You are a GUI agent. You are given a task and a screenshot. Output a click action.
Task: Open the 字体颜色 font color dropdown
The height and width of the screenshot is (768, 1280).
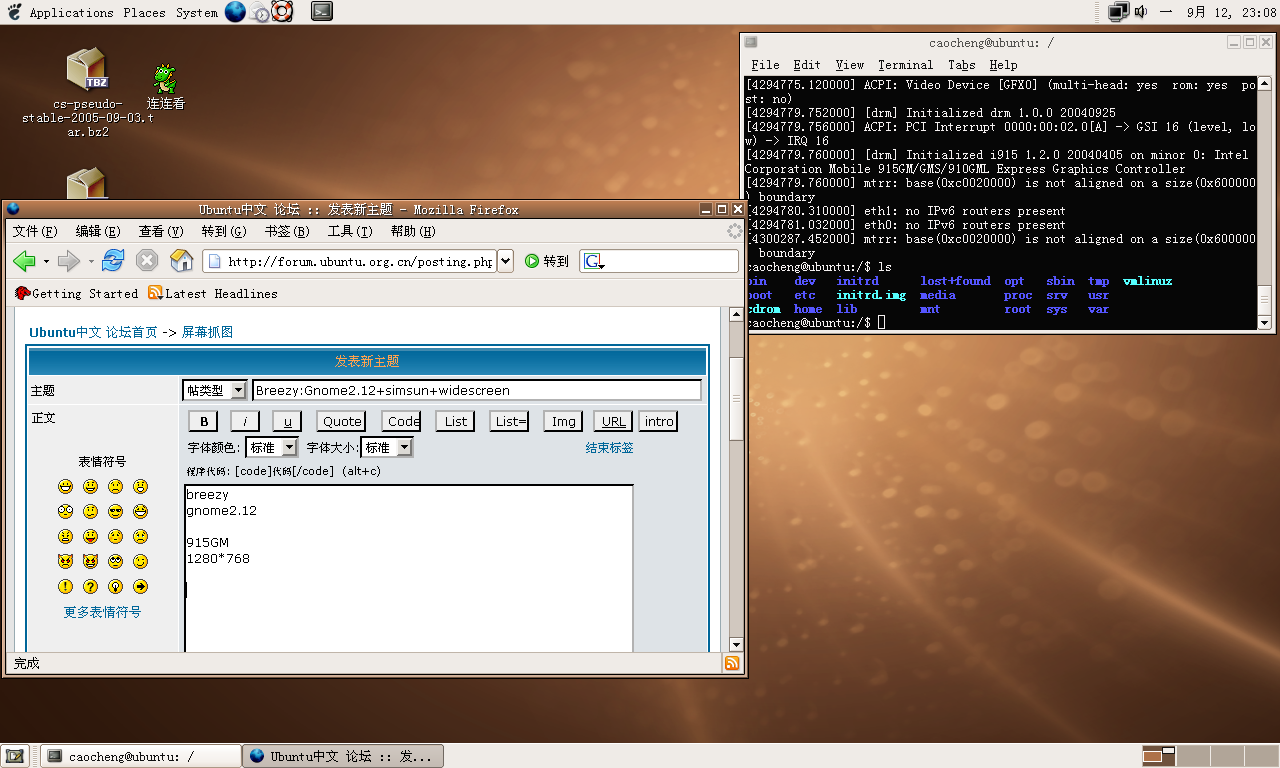coord(272,447)
